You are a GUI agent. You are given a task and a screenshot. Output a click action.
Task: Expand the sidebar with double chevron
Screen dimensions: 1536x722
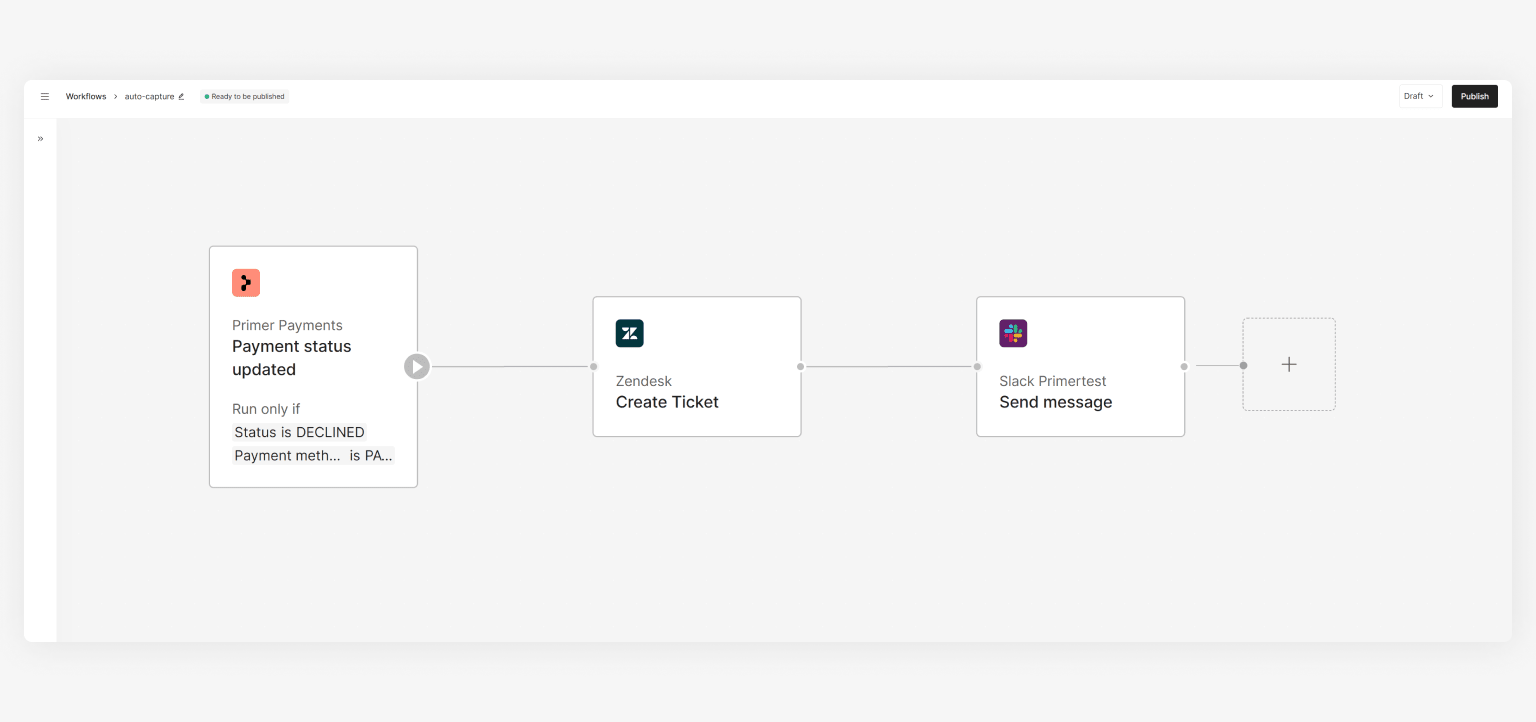pyautogui.click(x=40, y=139)
